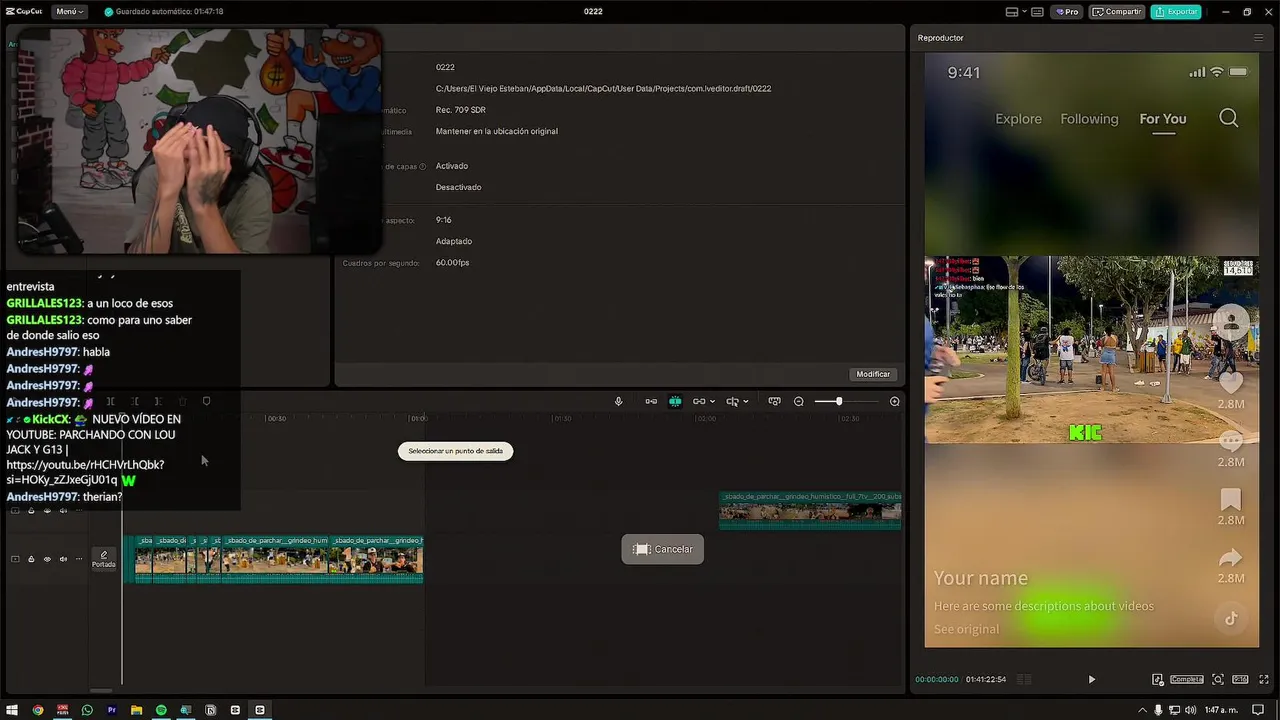Viewport: 1280px width, 720px height.
Task: Zoom out the timeline with minus icon
Action: tap(798, 401)
